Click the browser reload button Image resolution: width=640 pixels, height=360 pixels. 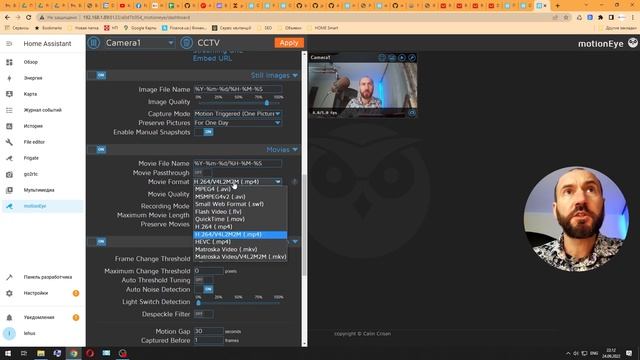(29, 18)
